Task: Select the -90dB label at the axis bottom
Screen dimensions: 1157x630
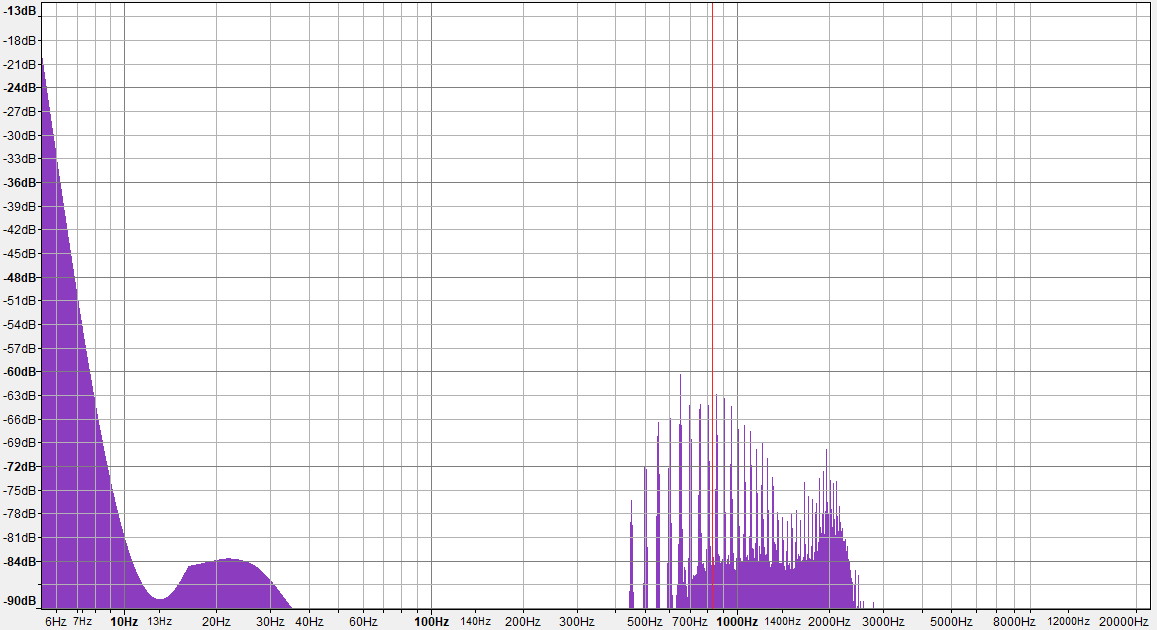Action: [20, 600]
